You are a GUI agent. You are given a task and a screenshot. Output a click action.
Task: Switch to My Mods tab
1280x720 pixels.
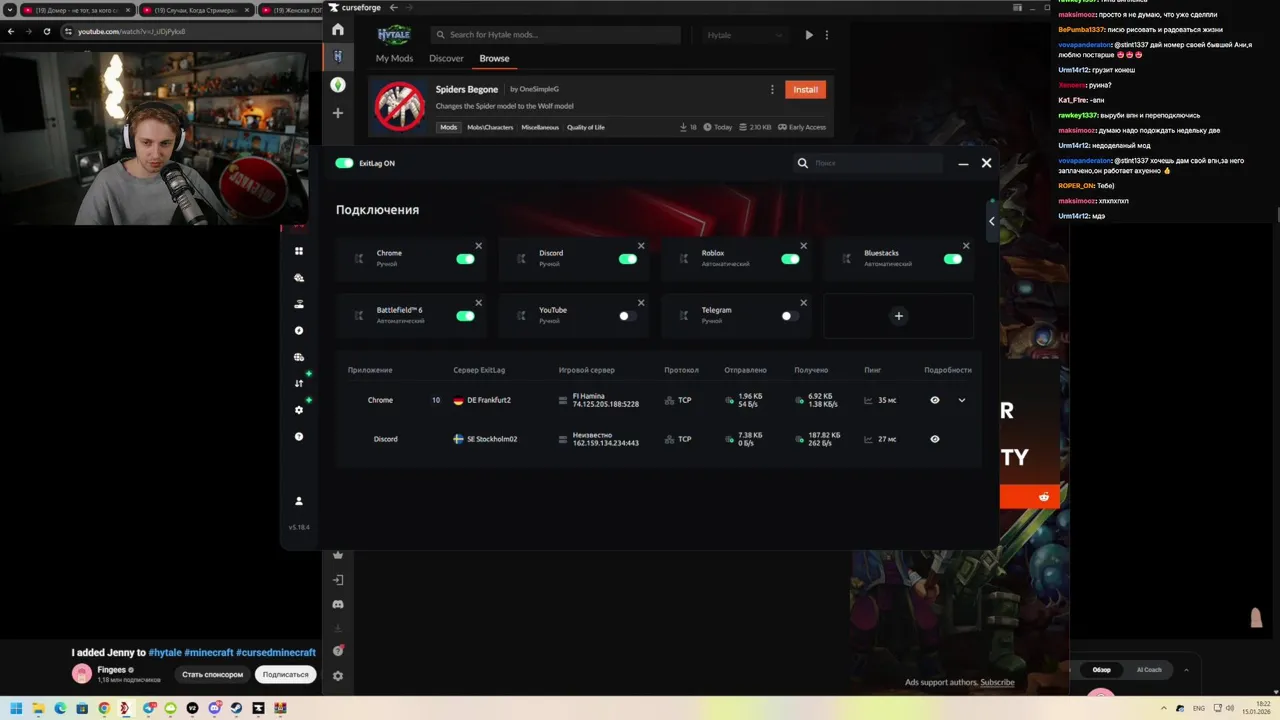[394, 58]
